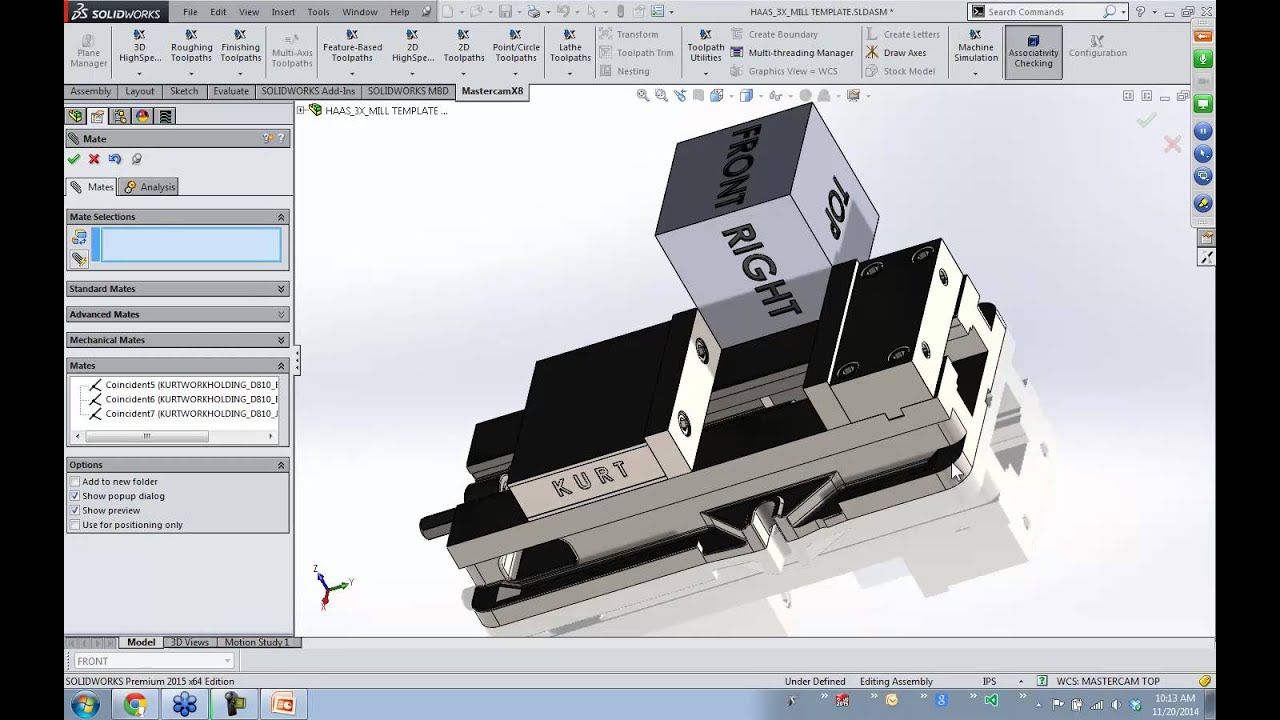
Task: Click the View Settings monitor icon
Action: tap(853, 96)
